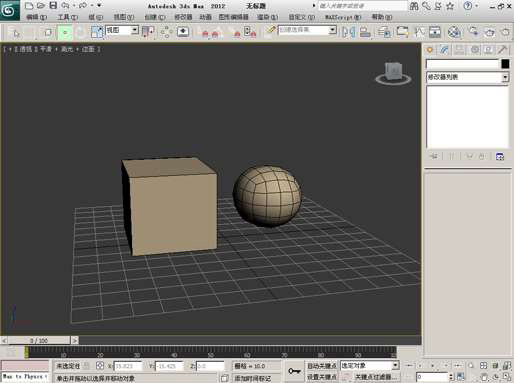This screenshot has width=514, height=383.
Task: Open the Curve Editor toolbar icon
Action: click(419, 32)
